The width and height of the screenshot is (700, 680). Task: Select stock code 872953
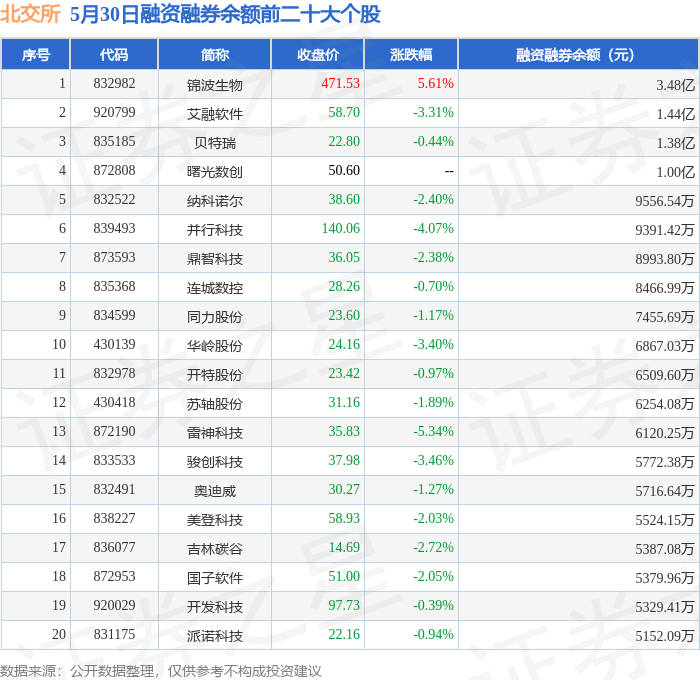(114, 576)
